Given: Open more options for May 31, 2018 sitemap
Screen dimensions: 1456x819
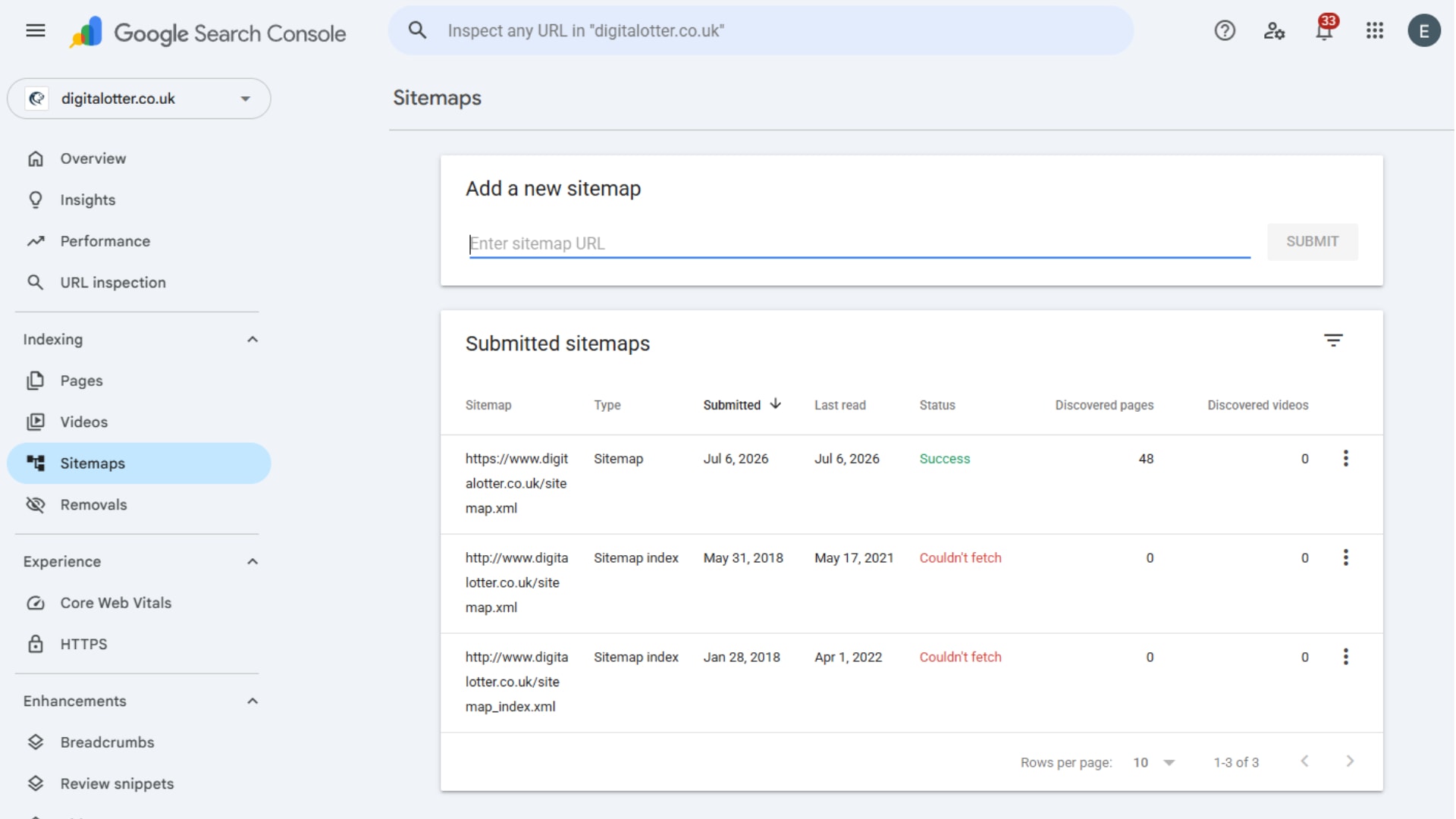Looking at the screenshot, I should [1346, 558].
